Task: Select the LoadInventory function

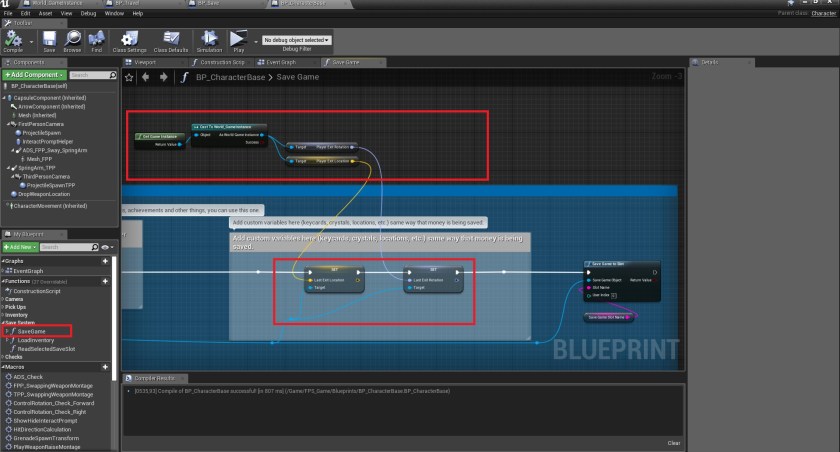Action: (x=35, y=339)
